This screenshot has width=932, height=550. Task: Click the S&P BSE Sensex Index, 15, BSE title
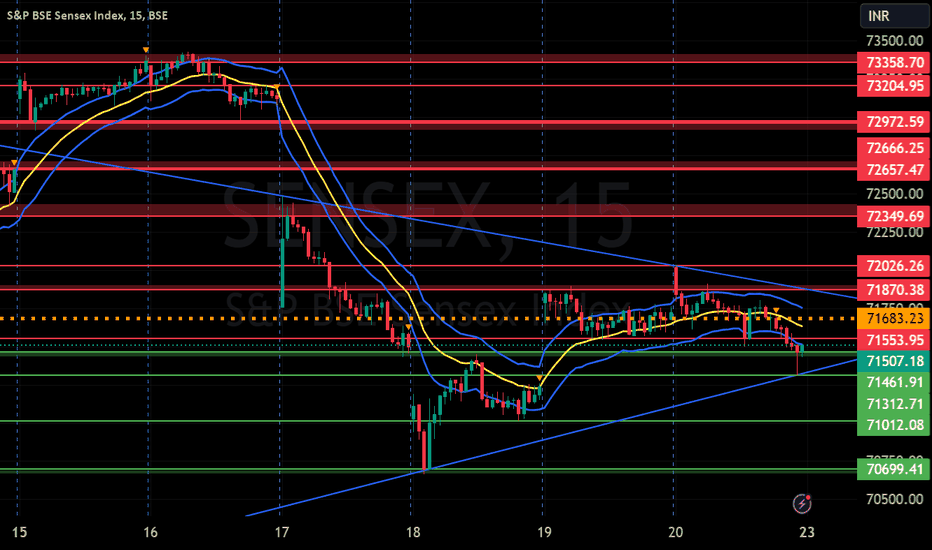(x=87, y=15)
